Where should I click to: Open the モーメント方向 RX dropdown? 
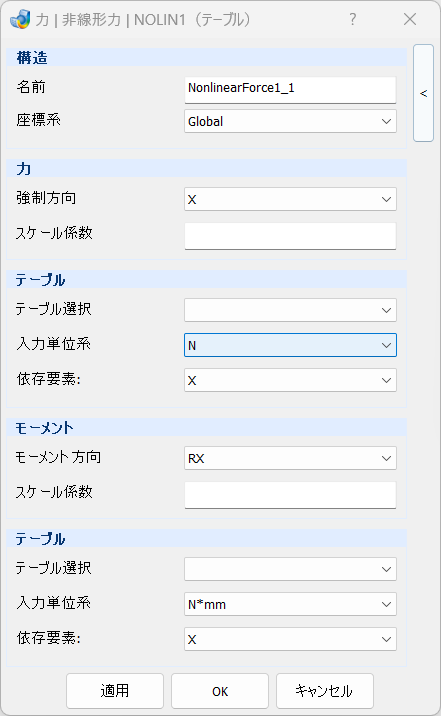coord(290,458)
